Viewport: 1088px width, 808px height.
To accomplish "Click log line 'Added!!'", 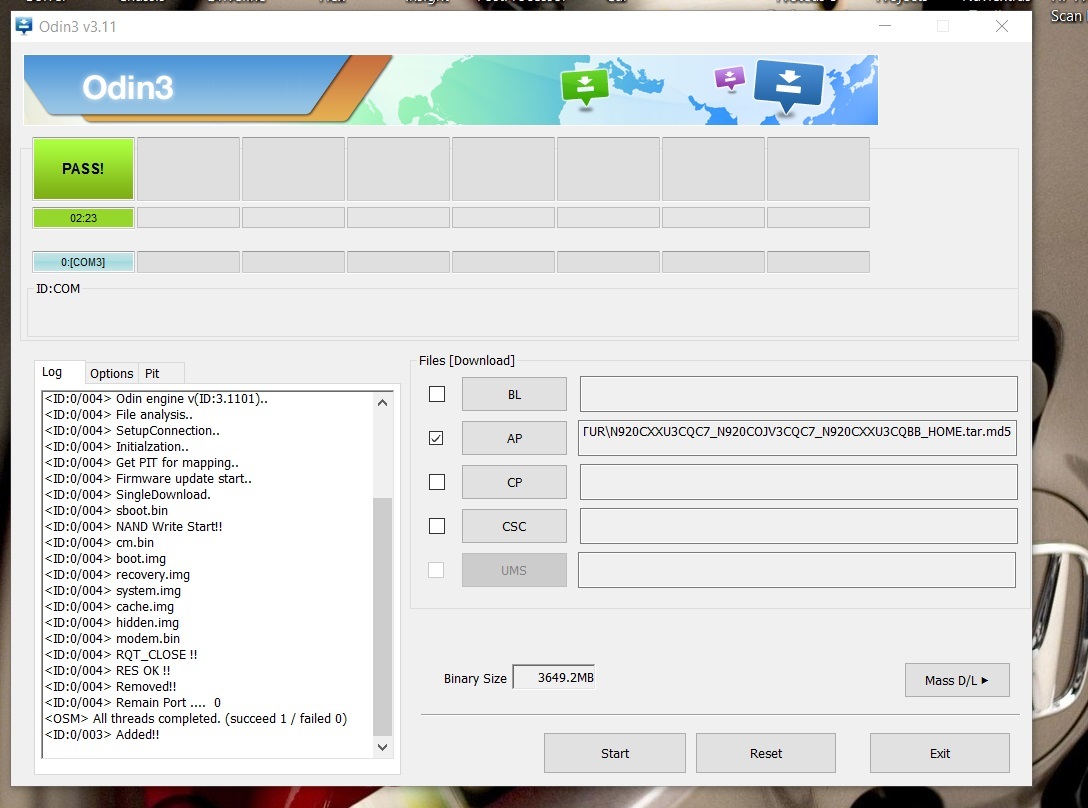I will tap(102, 734).
